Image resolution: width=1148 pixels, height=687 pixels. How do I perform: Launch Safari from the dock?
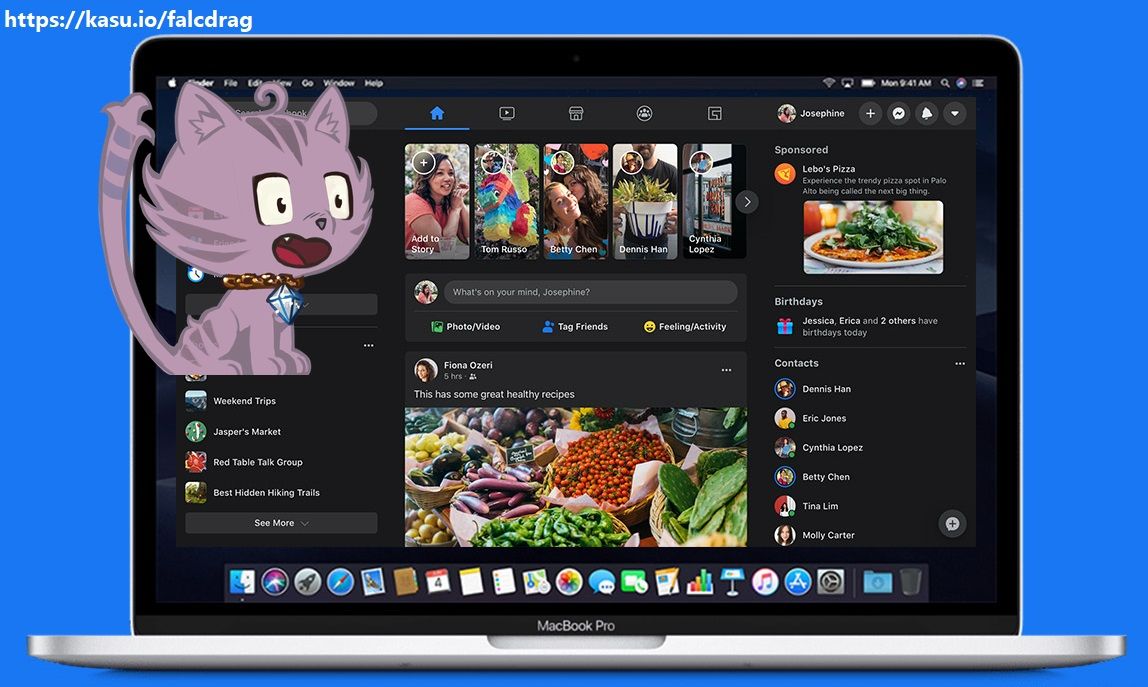point(340,582)
